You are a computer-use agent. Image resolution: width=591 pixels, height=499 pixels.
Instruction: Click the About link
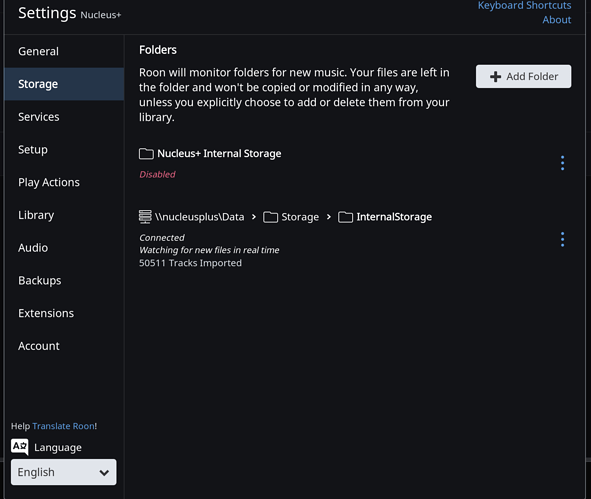pyautogui.click(x=557, y=20)
